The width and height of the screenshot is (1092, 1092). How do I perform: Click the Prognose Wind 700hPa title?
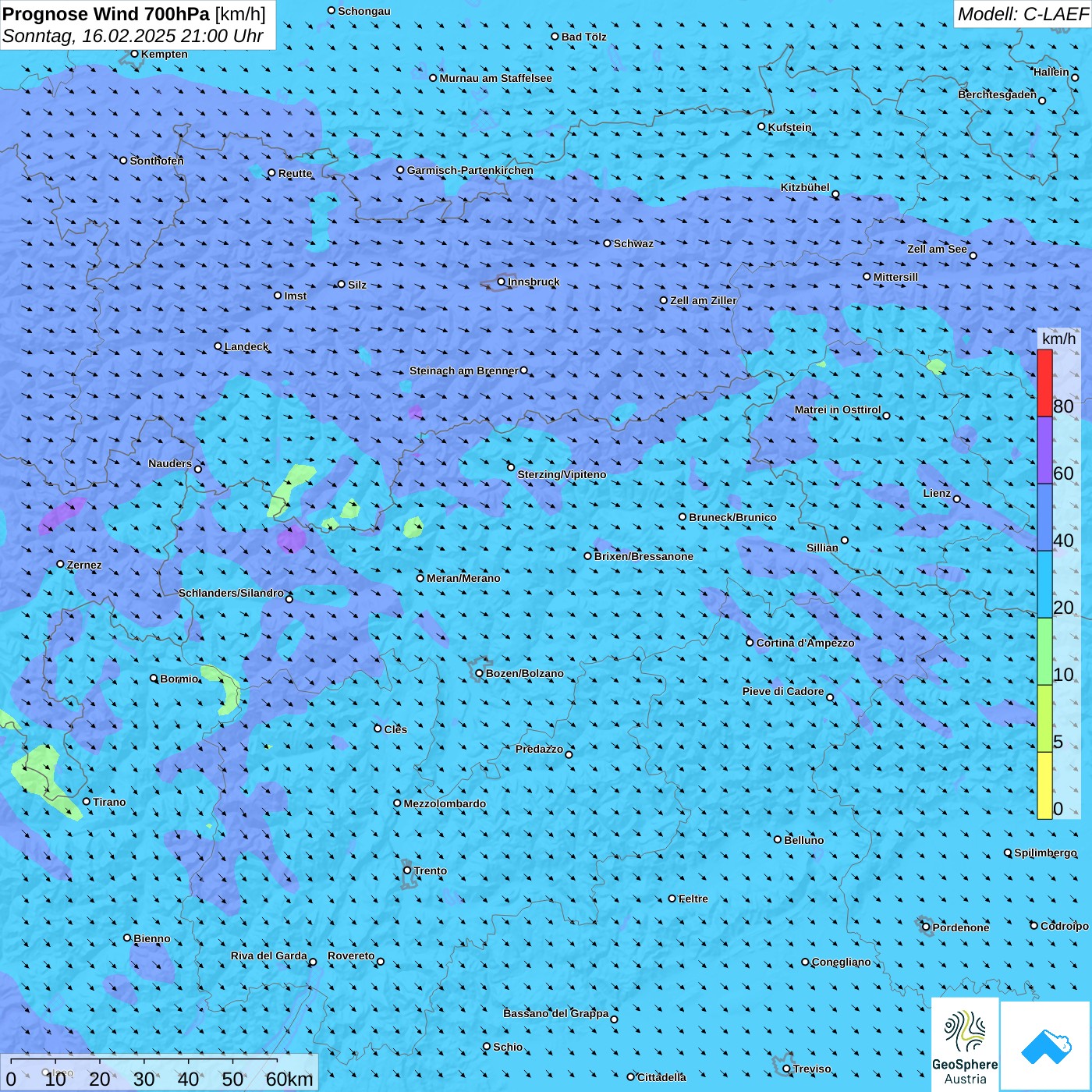106,13
